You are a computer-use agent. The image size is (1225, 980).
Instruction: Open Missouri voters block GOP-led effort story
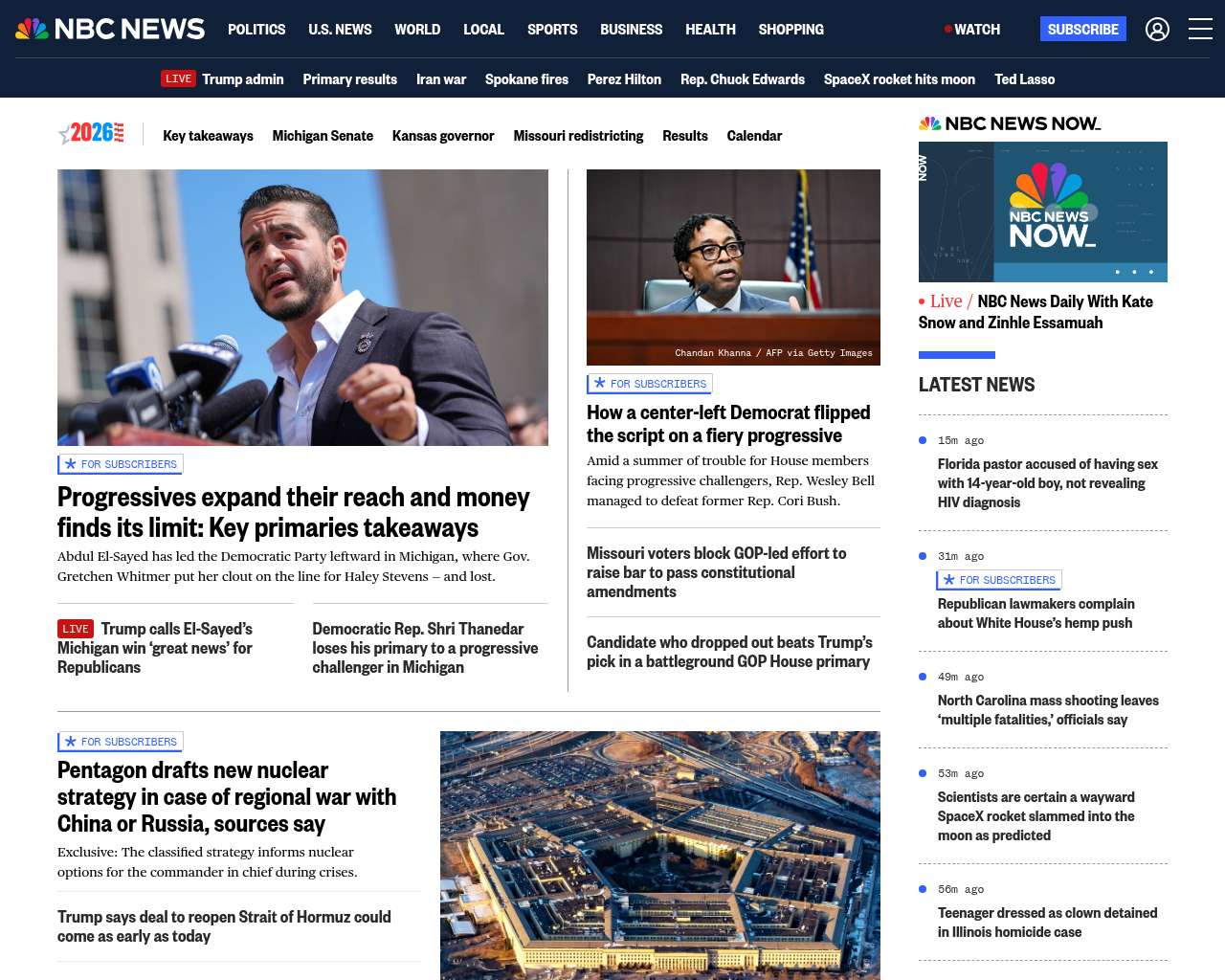tap(717, 572)
